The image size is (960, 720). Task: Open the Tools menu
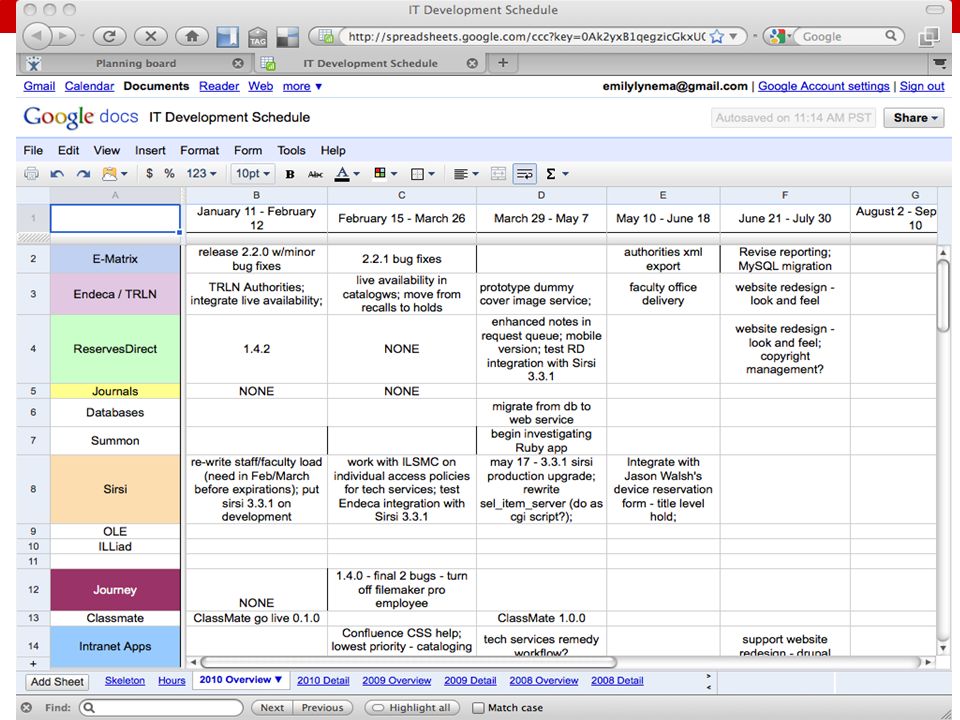[x=291, y=151]
